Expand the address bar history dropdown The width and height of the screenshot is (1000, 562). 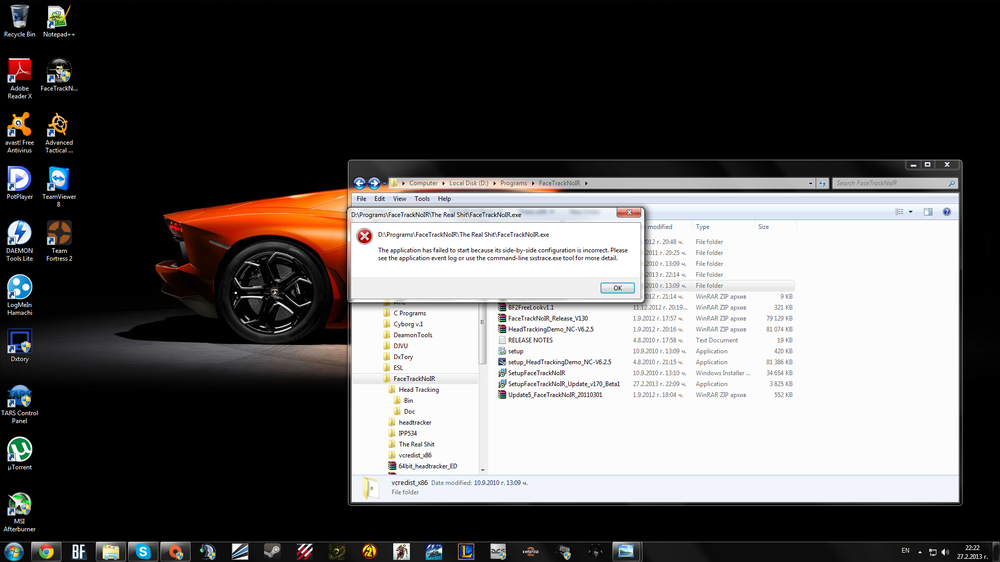point(808,183)
